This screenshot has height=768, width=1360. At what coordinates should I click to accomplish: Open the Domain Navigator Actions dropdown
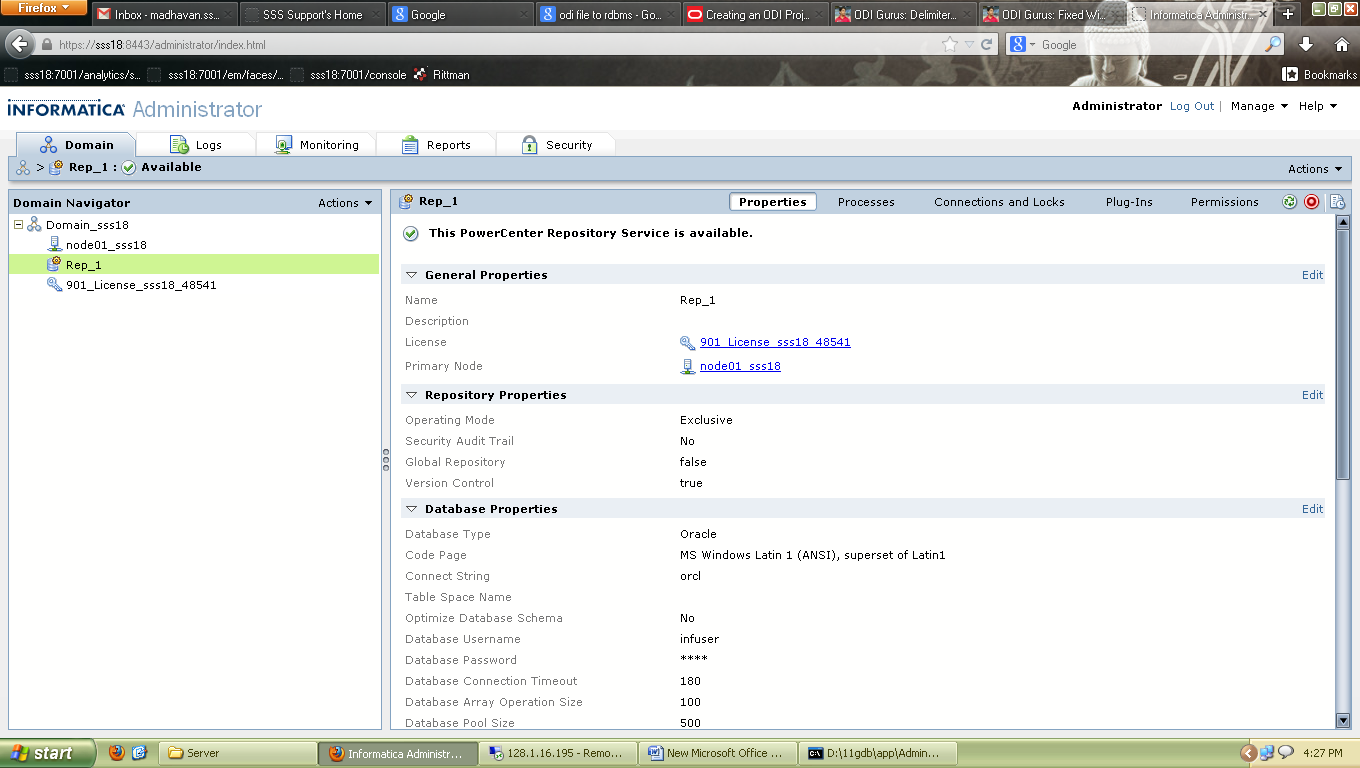345,203
